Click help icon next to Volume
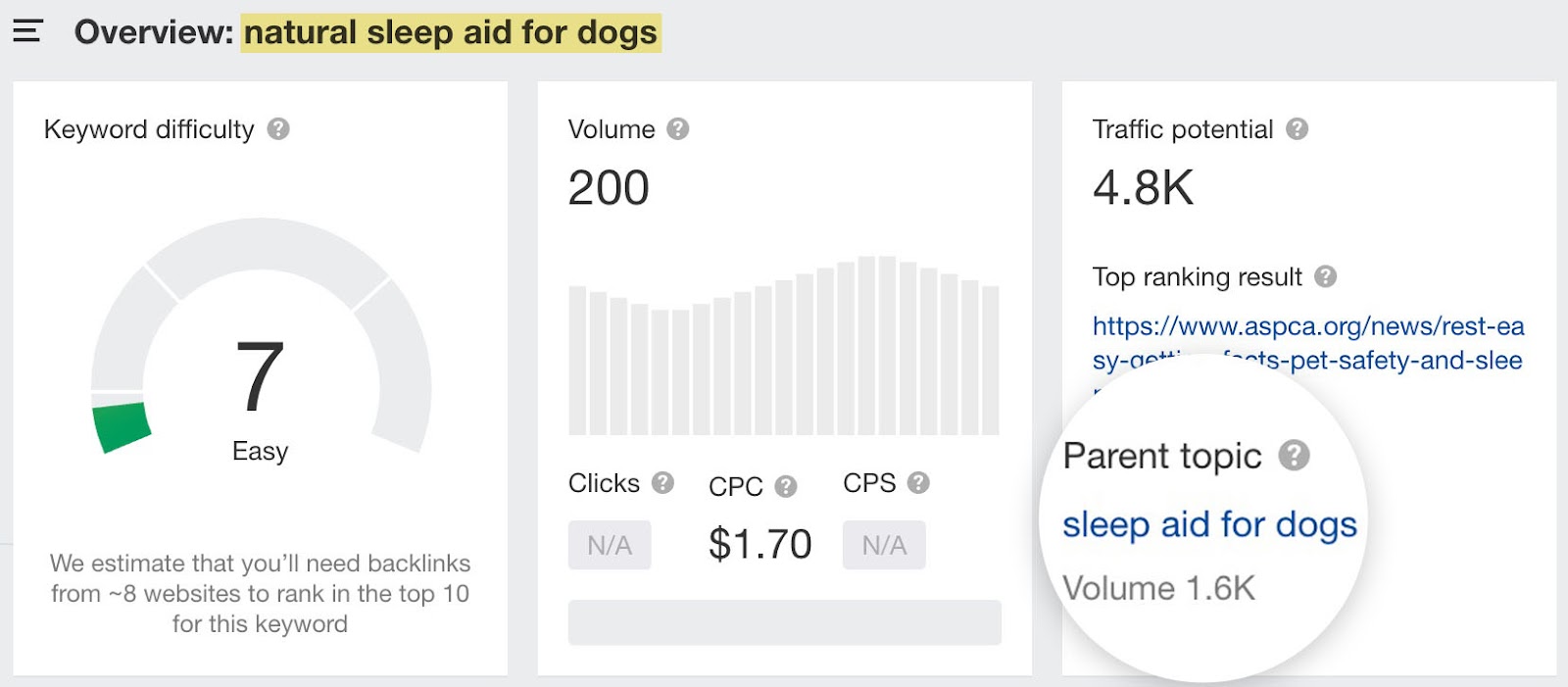 (678, 129)
